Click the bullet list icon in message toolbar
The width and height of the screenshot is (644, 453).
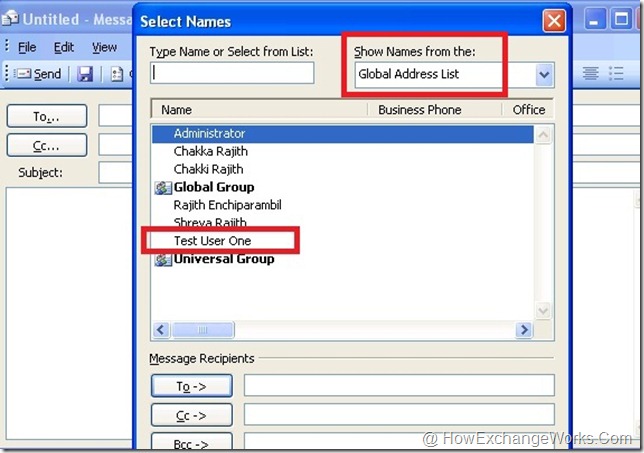point(616,74)
